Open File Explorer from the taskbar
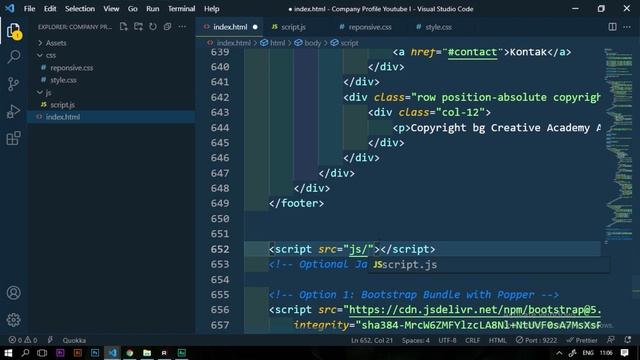Screen dimensions: 640x360 (147, 353)
